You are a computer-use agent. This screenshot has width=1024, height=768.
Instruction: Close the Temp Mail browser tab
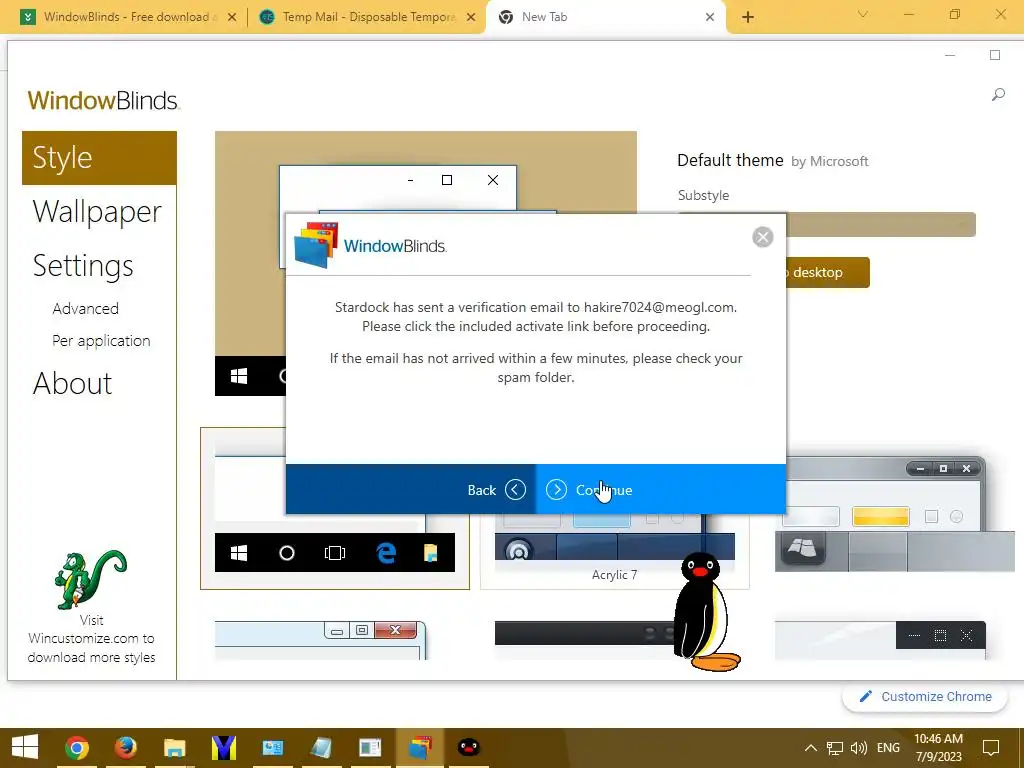click(x=471, y=17)
